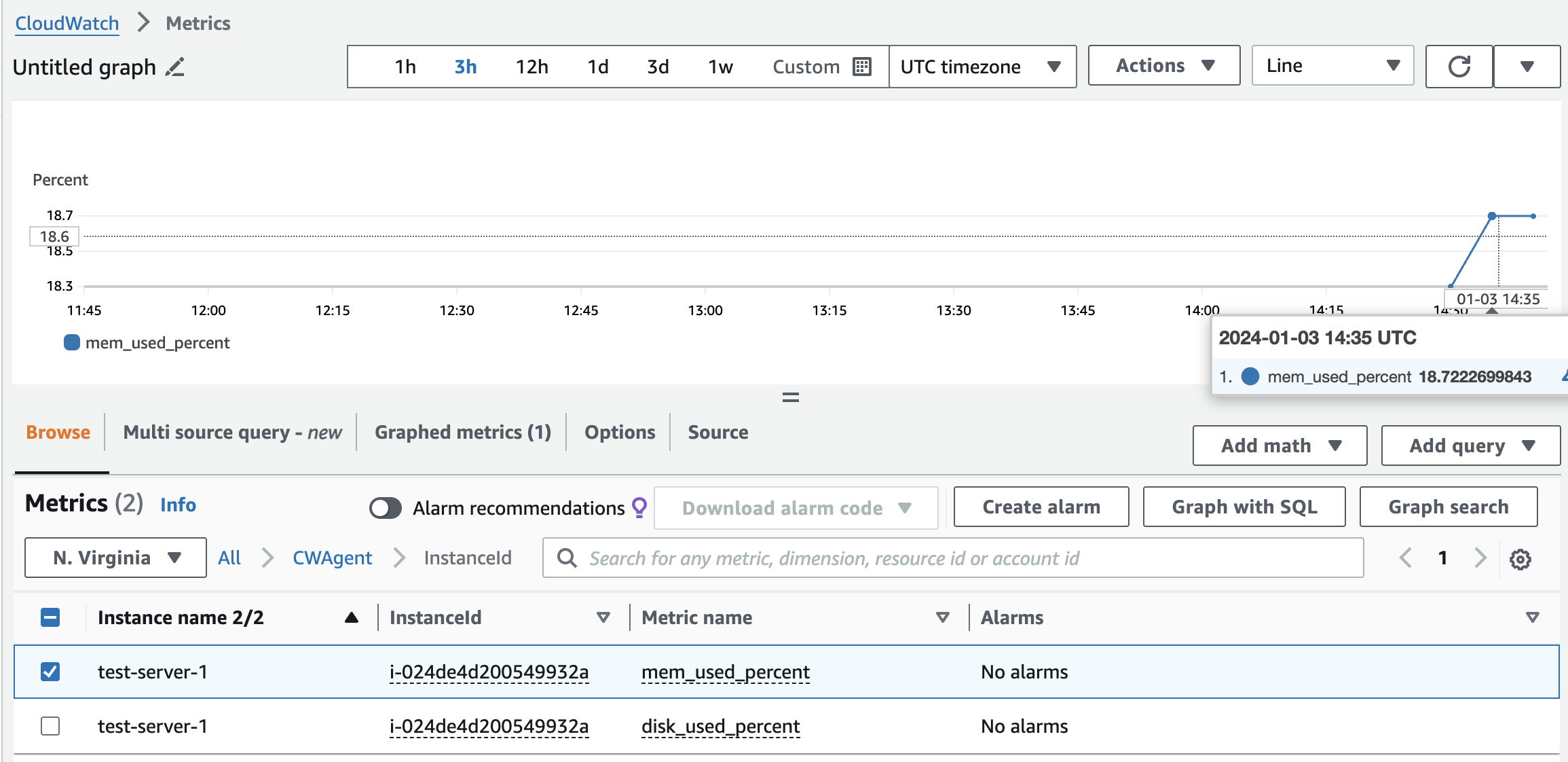Click mem_used_percent legend color swatch

tap(71, 342)
